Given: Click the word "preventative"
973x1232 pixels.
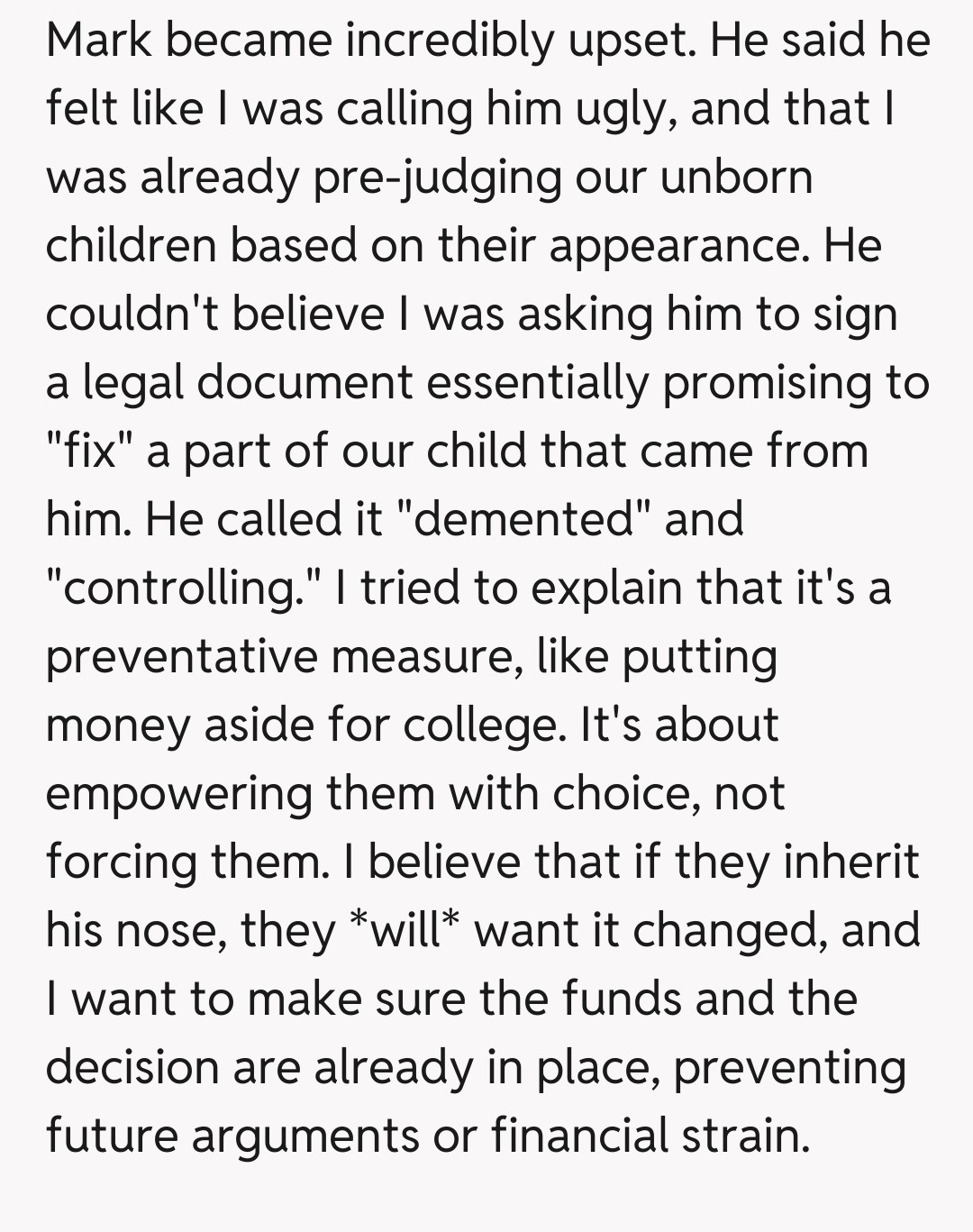Looking at the screenshot, I should click(180, 656).
